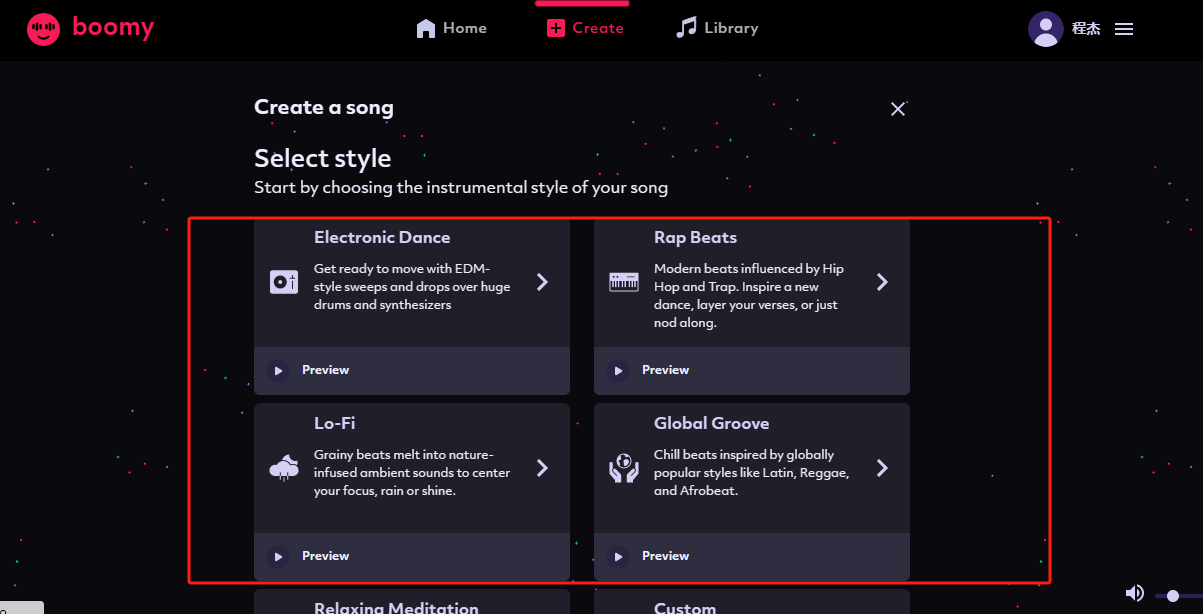Click the user profile avatar icon

click(1045, 29)
